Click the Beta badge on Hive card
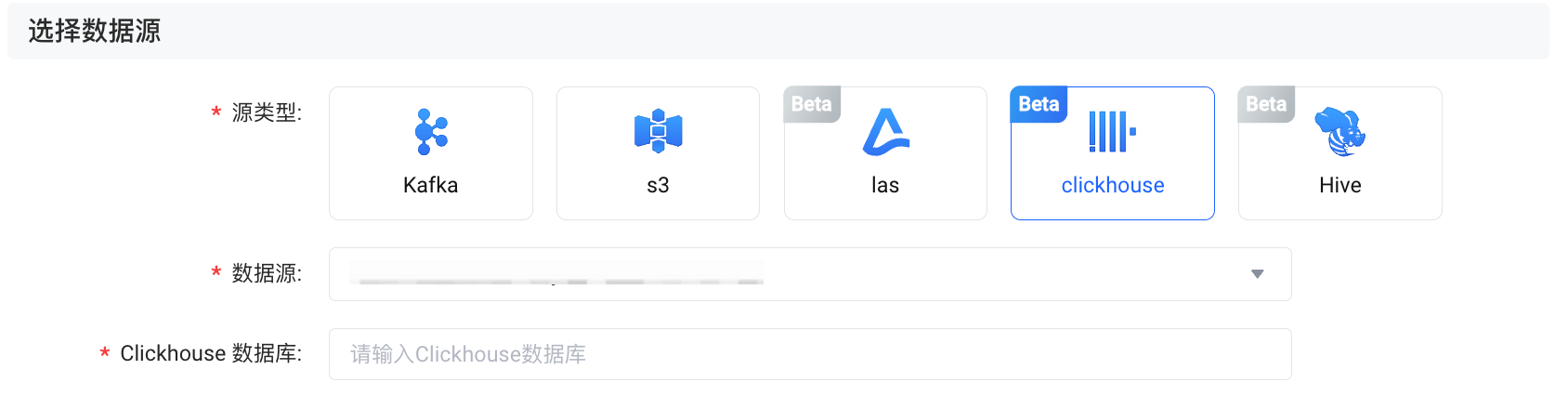The width and height of the screenshot is (1568, 396). (x=1266, y=104)
